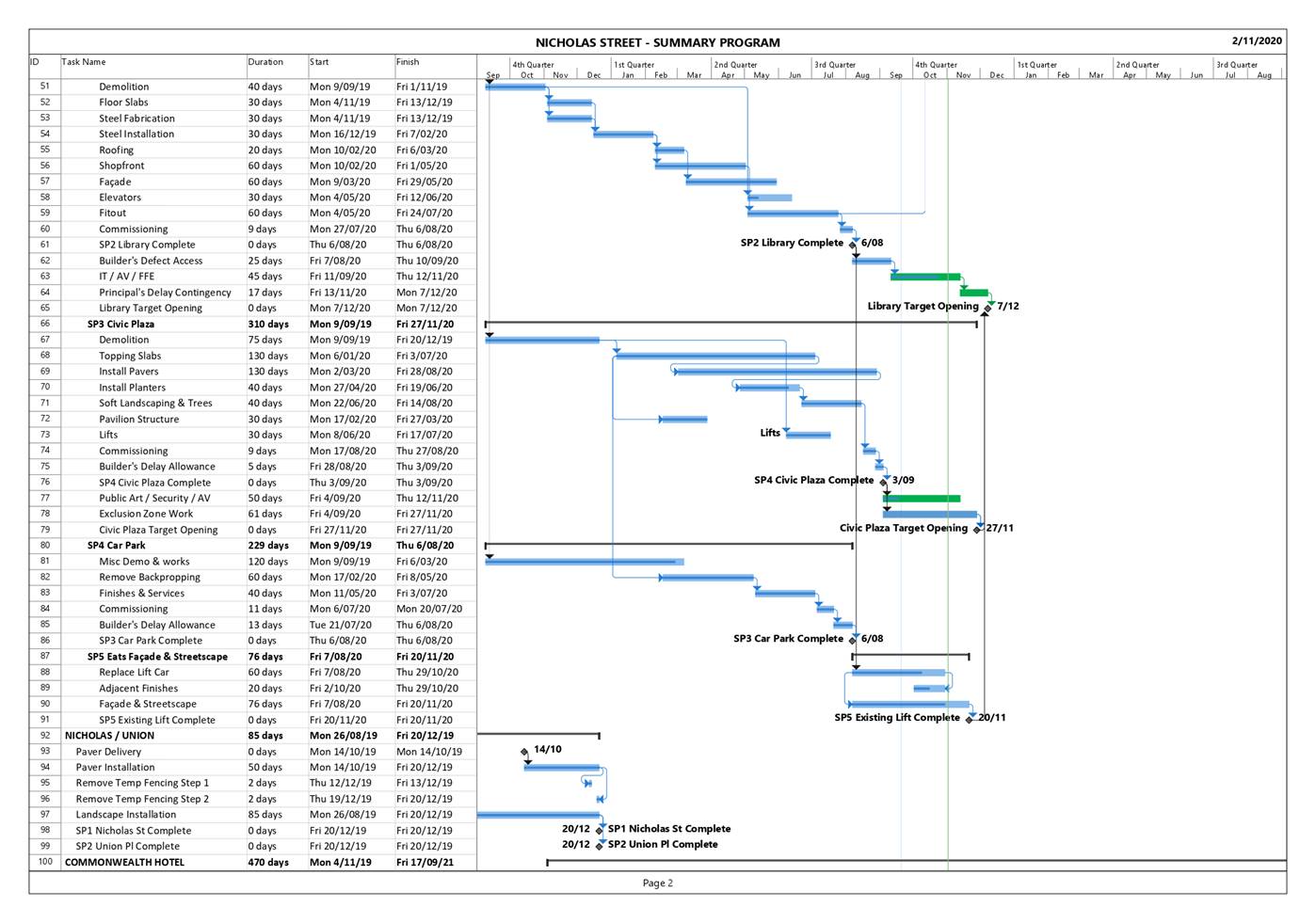Image resolution: width=1316 pixels, height=923 pixels.
Task: Click the Paver Delivery 14/10 milestone diamond
Action: click(x=525, y=752)
